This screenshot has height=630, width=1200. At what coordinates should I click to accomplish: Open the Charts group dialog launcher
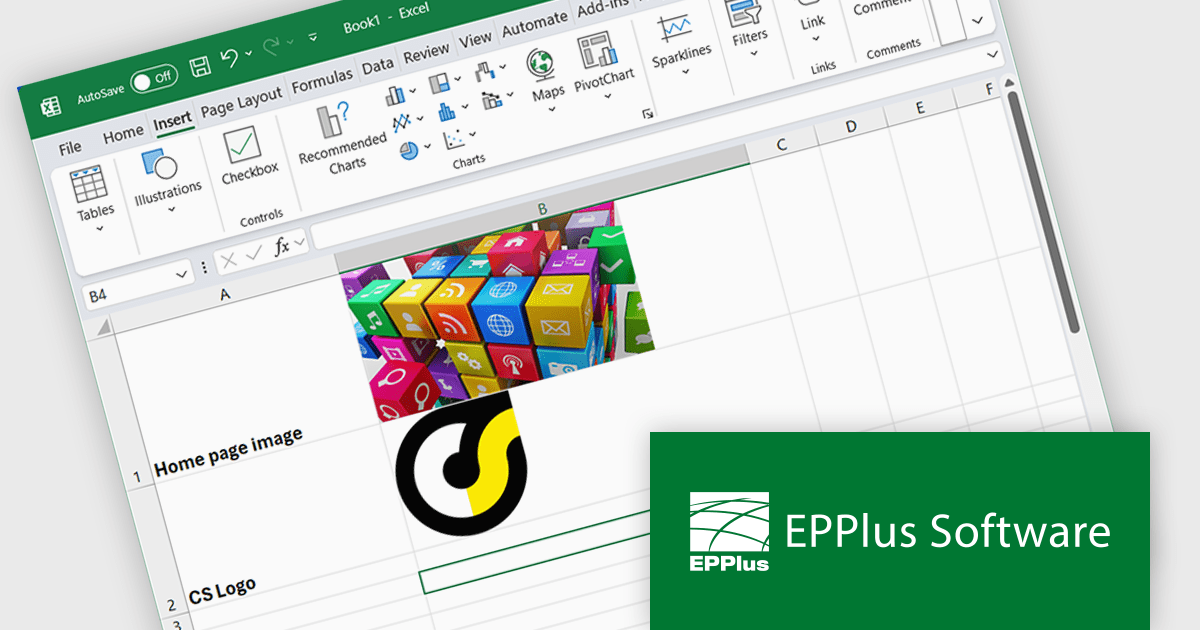tap(648, 115)
